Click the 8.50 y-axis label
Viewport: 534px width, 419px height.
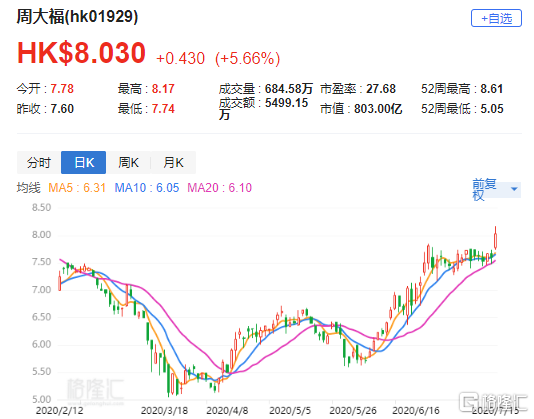(x=41, y=207)
